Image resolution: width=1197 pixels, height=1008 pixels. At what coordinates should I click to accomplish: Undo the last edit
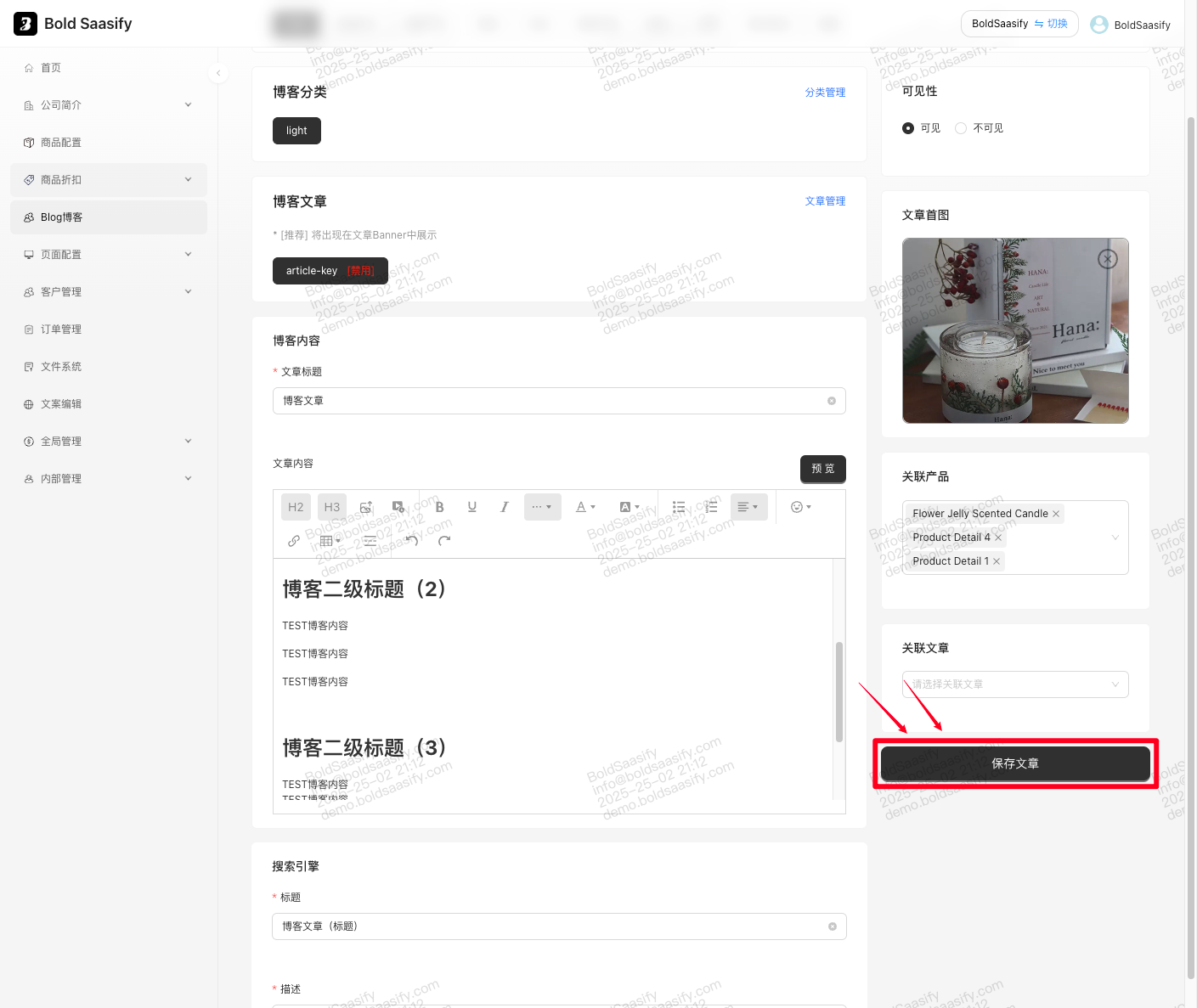tap(412, 541)
